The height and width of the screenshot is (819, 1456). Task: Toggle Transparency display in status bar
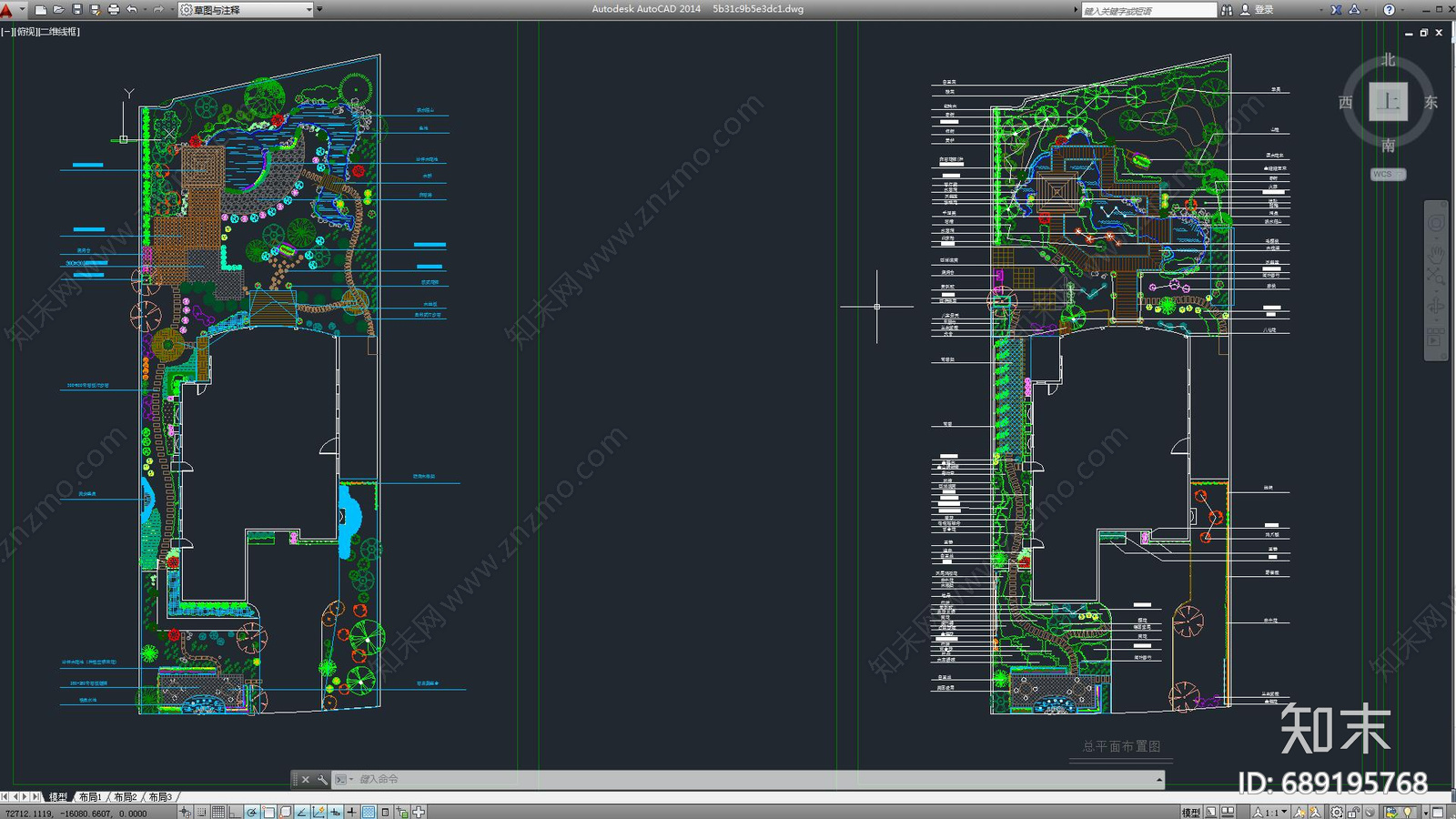369,812
